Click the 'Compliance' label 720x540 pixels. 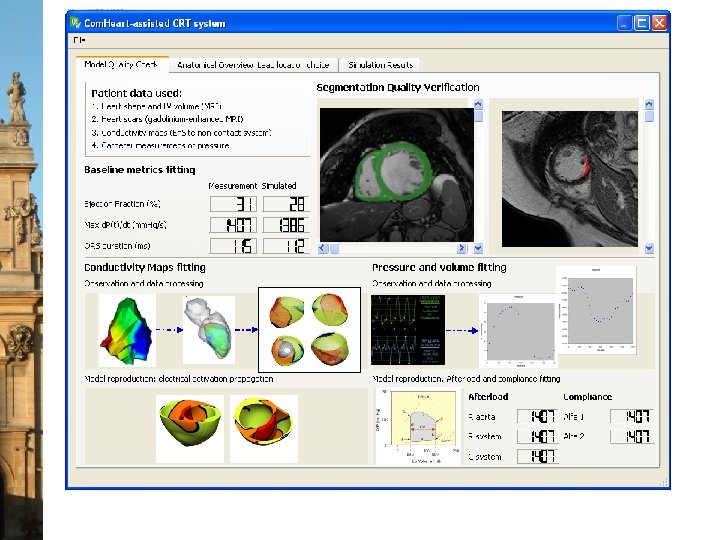click(588, 397)
